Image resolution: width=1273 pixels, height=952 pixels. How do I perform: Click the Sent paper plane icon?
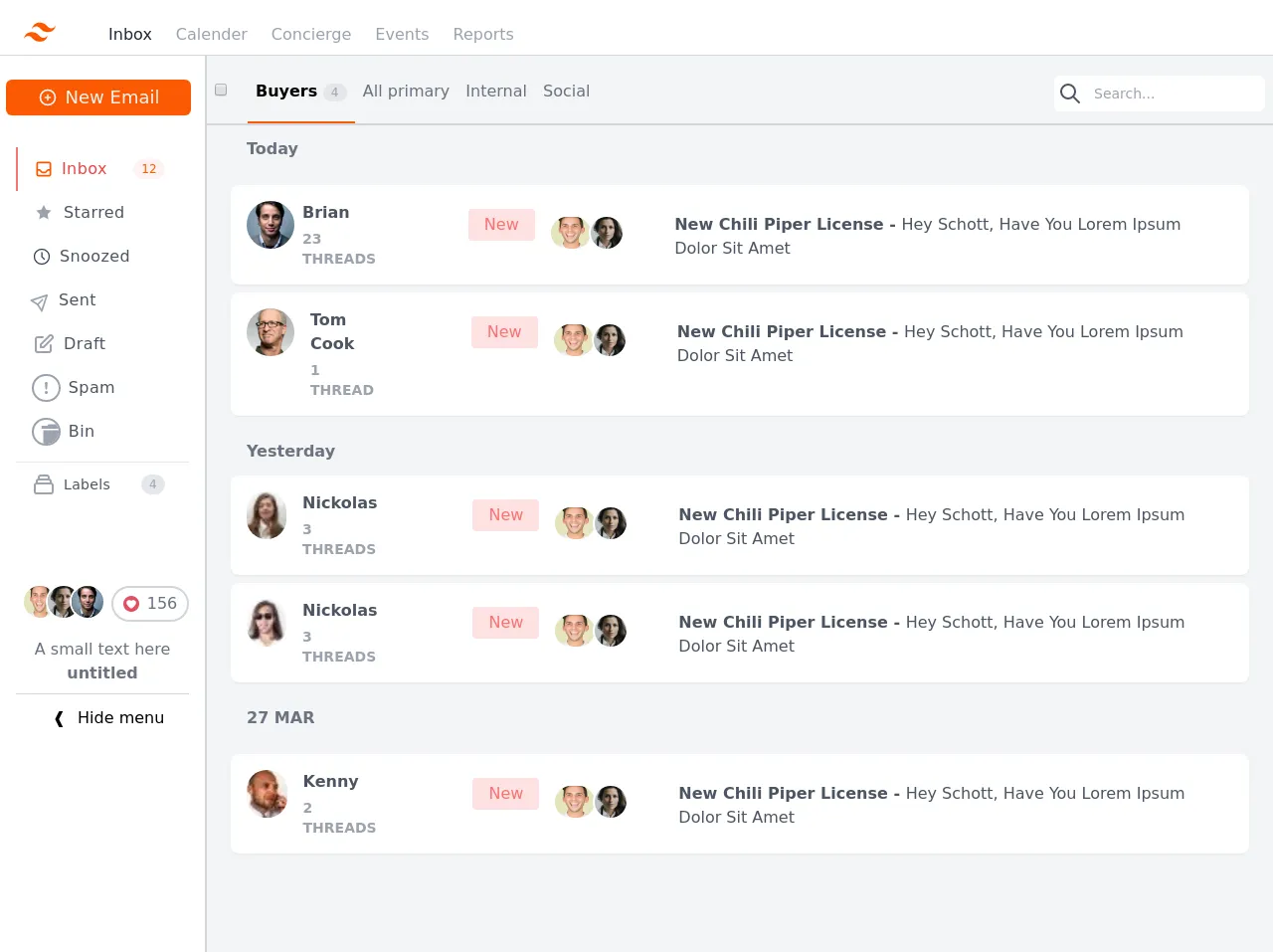[39, 301]
